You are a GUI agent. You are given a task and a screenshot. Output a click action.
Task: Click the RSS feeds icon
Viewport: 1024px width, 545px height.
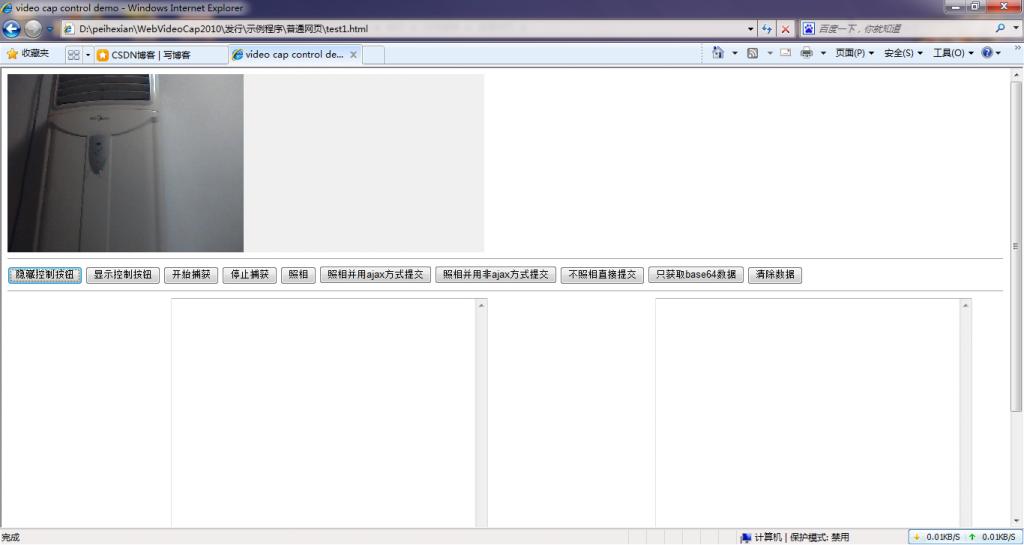click(x=752, y=53)
